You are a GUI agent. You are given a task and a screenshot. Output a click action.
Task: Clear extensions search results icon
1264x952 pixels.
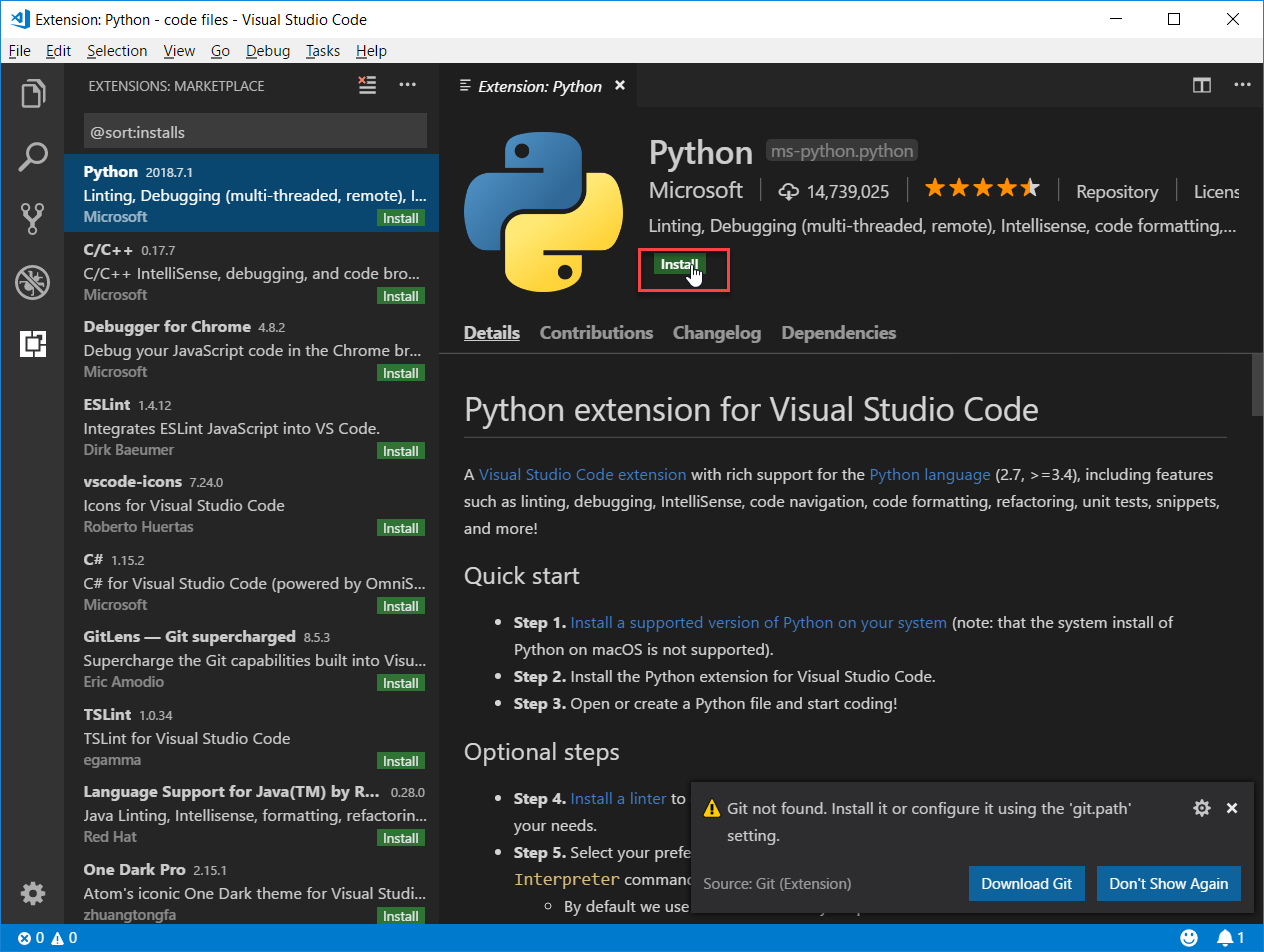click(368, 86)
